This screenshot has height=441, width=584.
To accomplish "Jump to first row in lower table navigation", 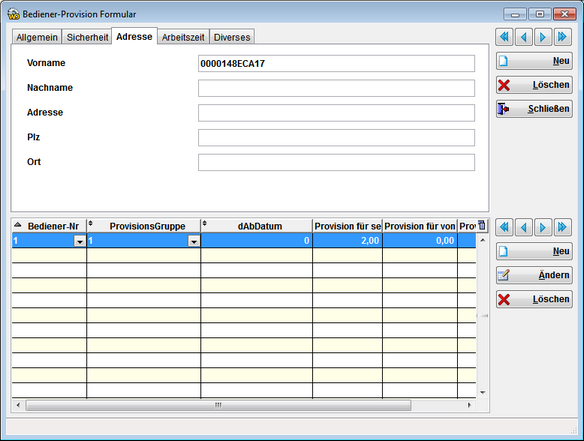I will [504, 227].
